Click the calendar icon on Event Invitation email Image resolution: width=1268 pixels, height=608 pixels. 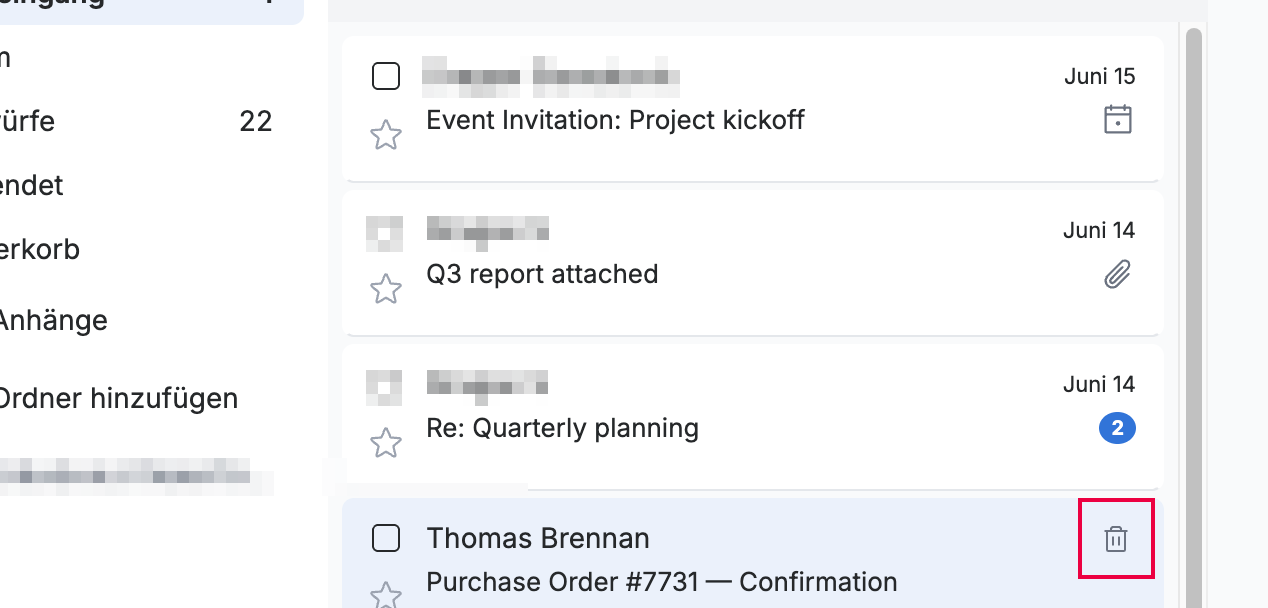tap(1117, 120)
